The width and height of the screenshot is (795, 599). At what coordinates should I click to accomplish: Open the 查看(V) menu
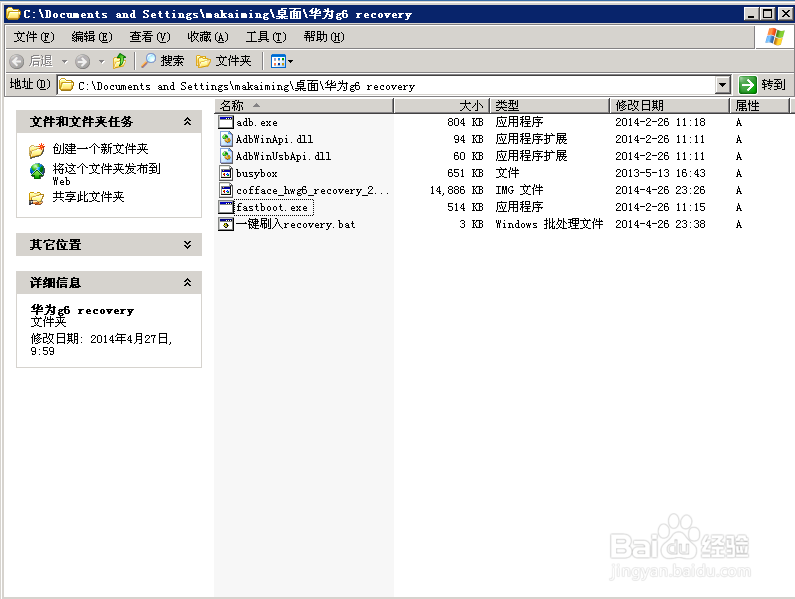(150, 37)
